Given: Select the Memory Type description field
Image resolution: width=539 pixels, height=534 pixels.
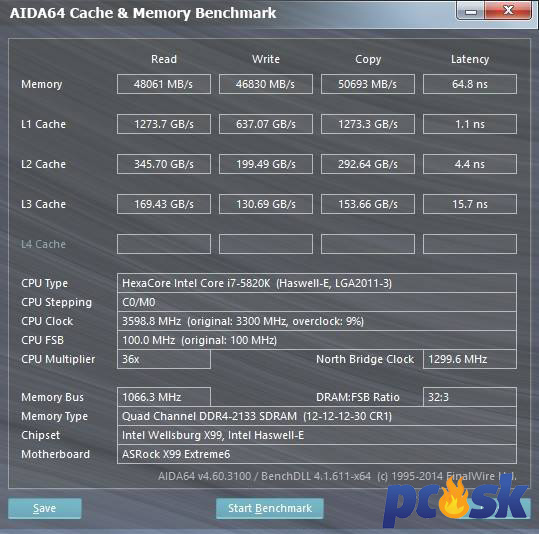Looking at the screenshot, I should pos(317,416).
